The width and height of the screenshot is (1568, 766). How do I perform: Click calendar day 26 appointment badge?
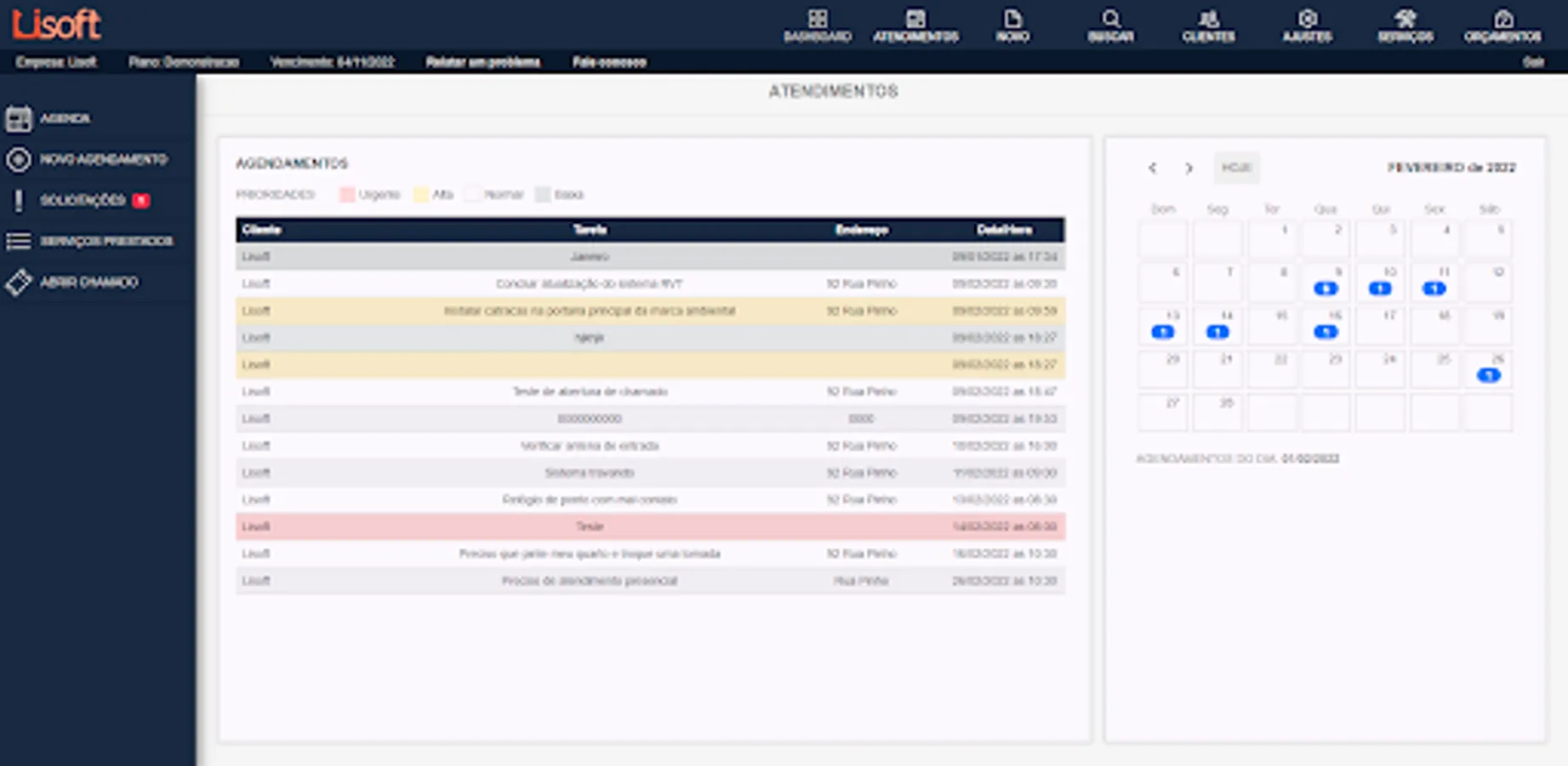click(x=1488, y=375)
